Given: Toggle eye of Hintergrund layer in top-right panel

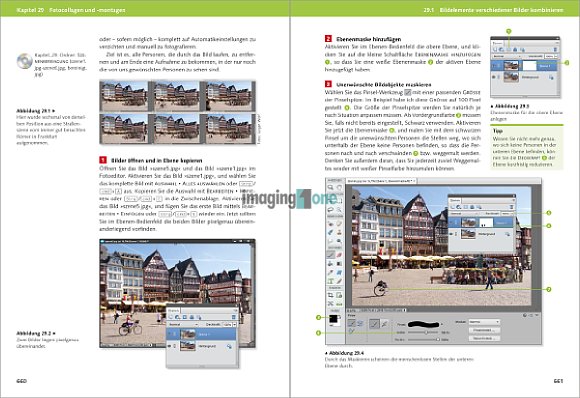Looking at the screenshot, I should [x=493, y=77].
